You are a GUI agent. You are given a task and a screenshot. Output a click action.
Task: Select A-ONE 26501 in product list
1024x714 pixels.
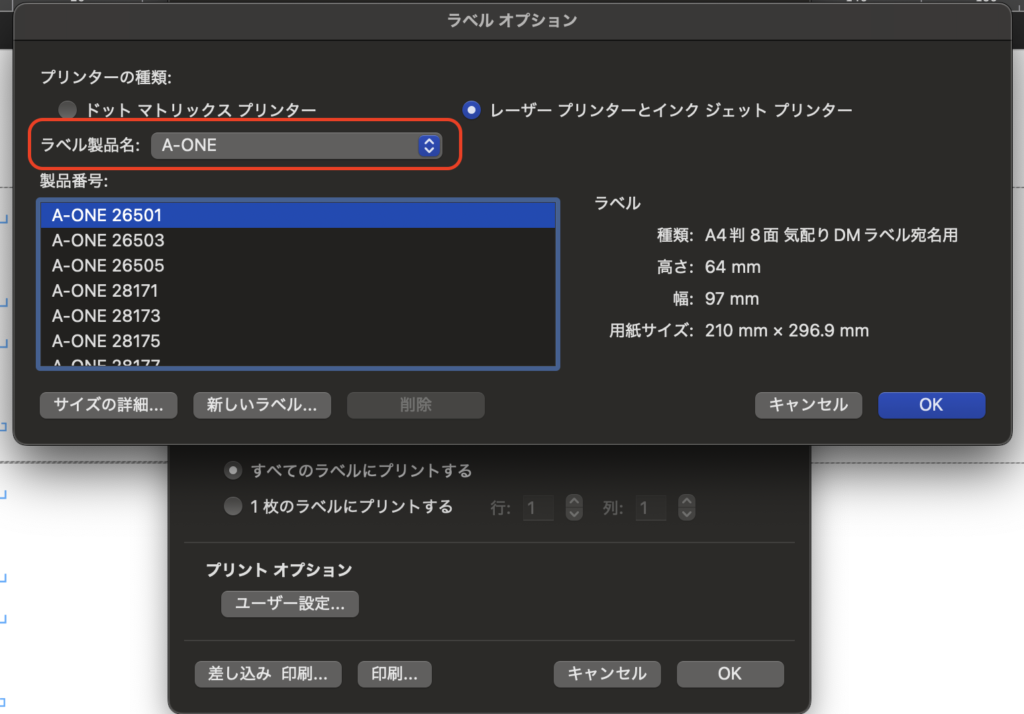107,215
